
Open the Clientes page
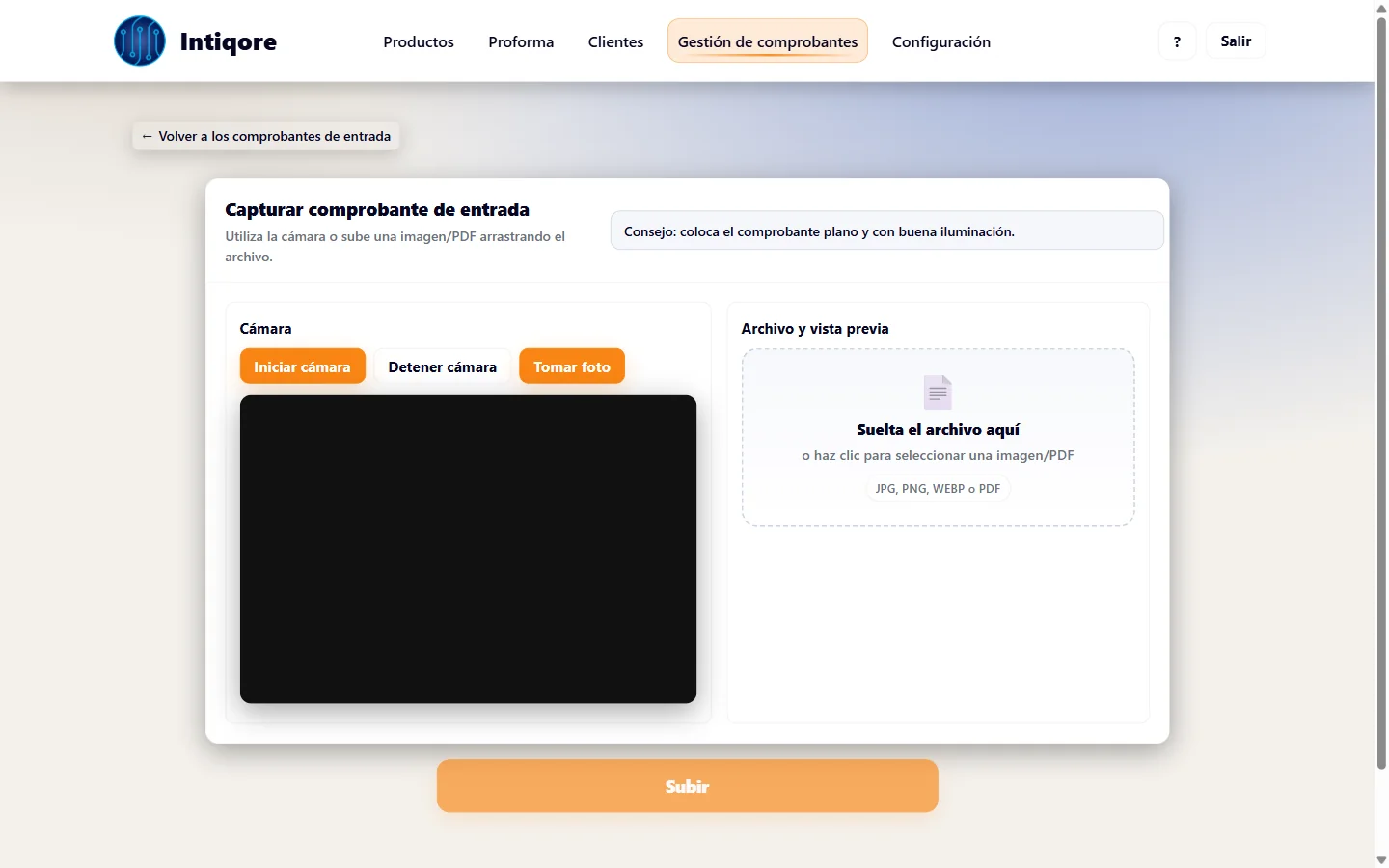pyautogui.click(x=615, y=41)
